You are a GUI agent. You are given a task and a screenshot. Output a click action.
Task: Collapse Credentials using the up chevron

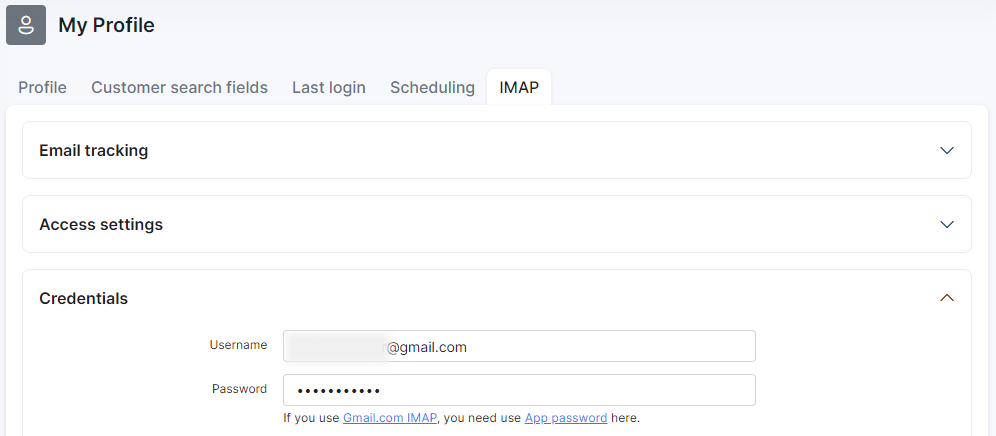(x=946, y=297)
